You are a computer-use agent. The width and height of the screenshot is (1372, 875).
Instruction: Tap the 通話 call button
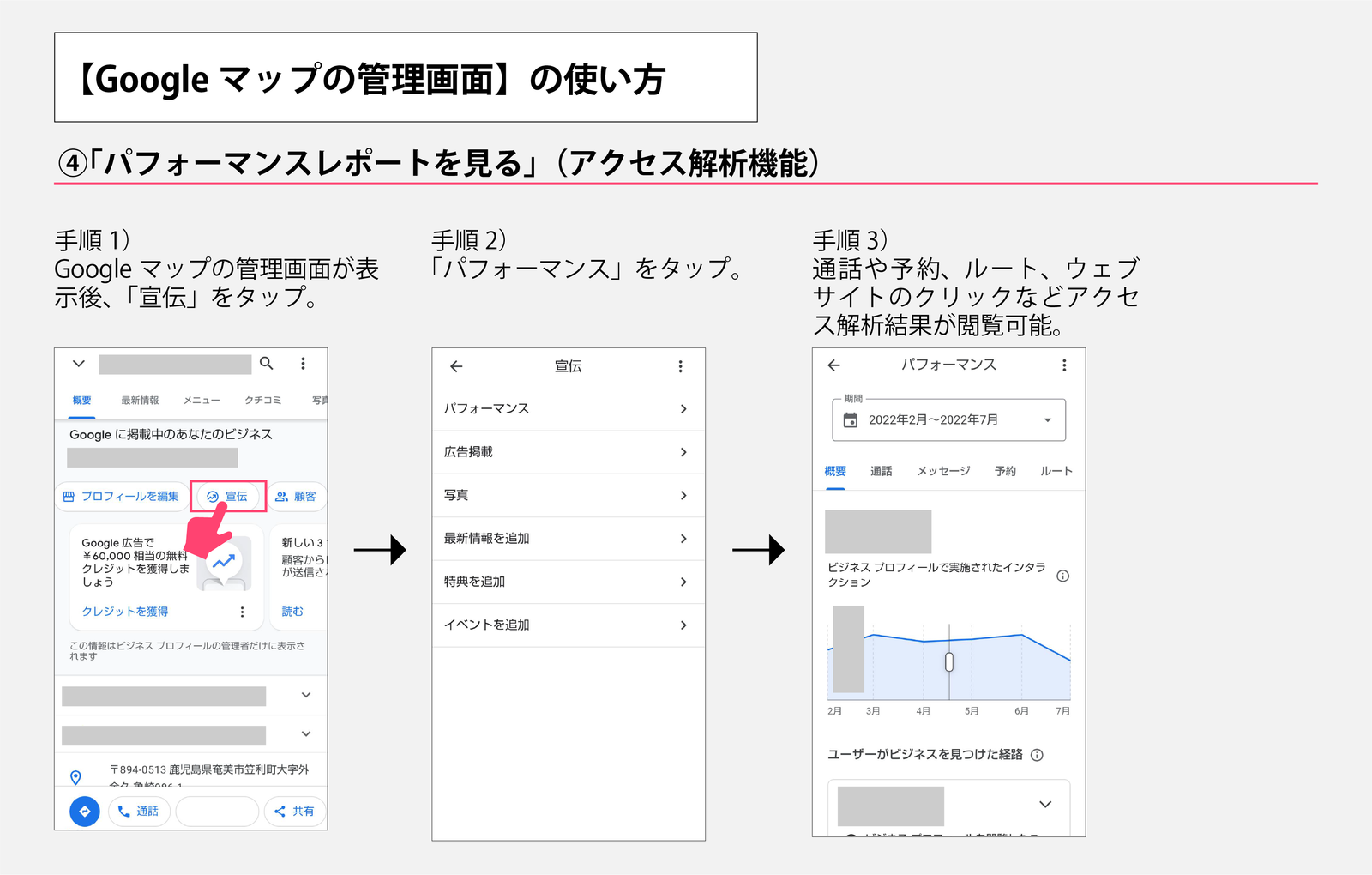pos(139,811)
